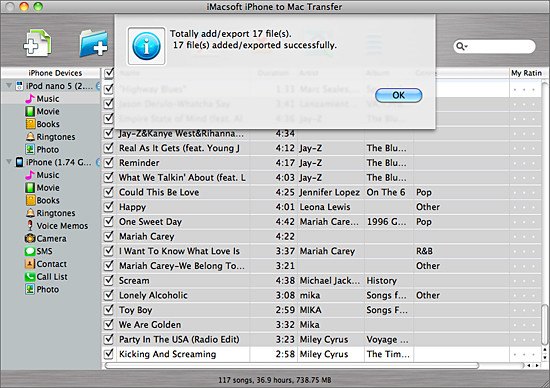Open Photo under iPod nano 5
The image size is (550, 388).
pos(48,149)
